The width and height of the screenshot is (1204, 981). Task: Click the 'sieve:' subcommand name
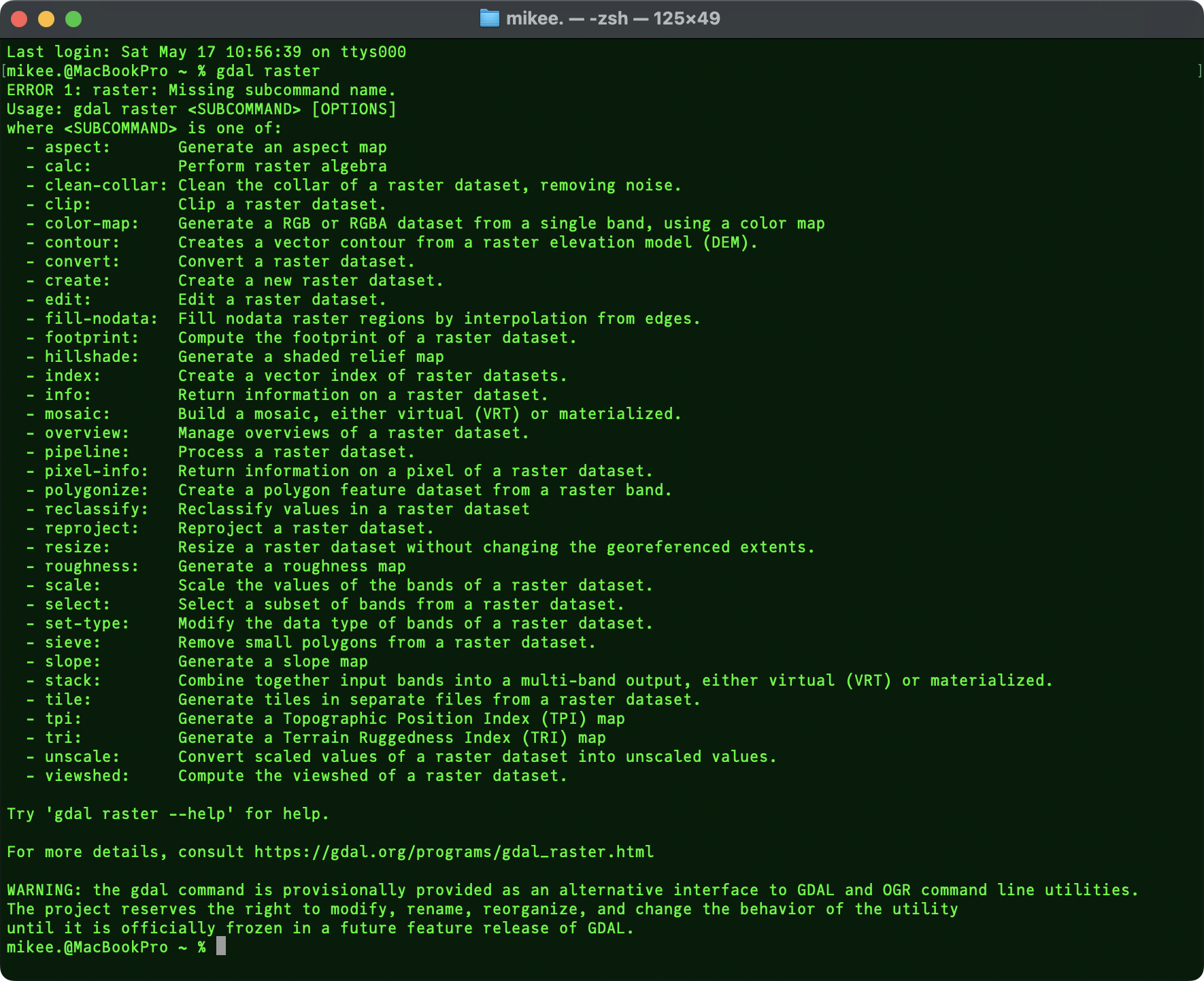(x=73, y=642)
